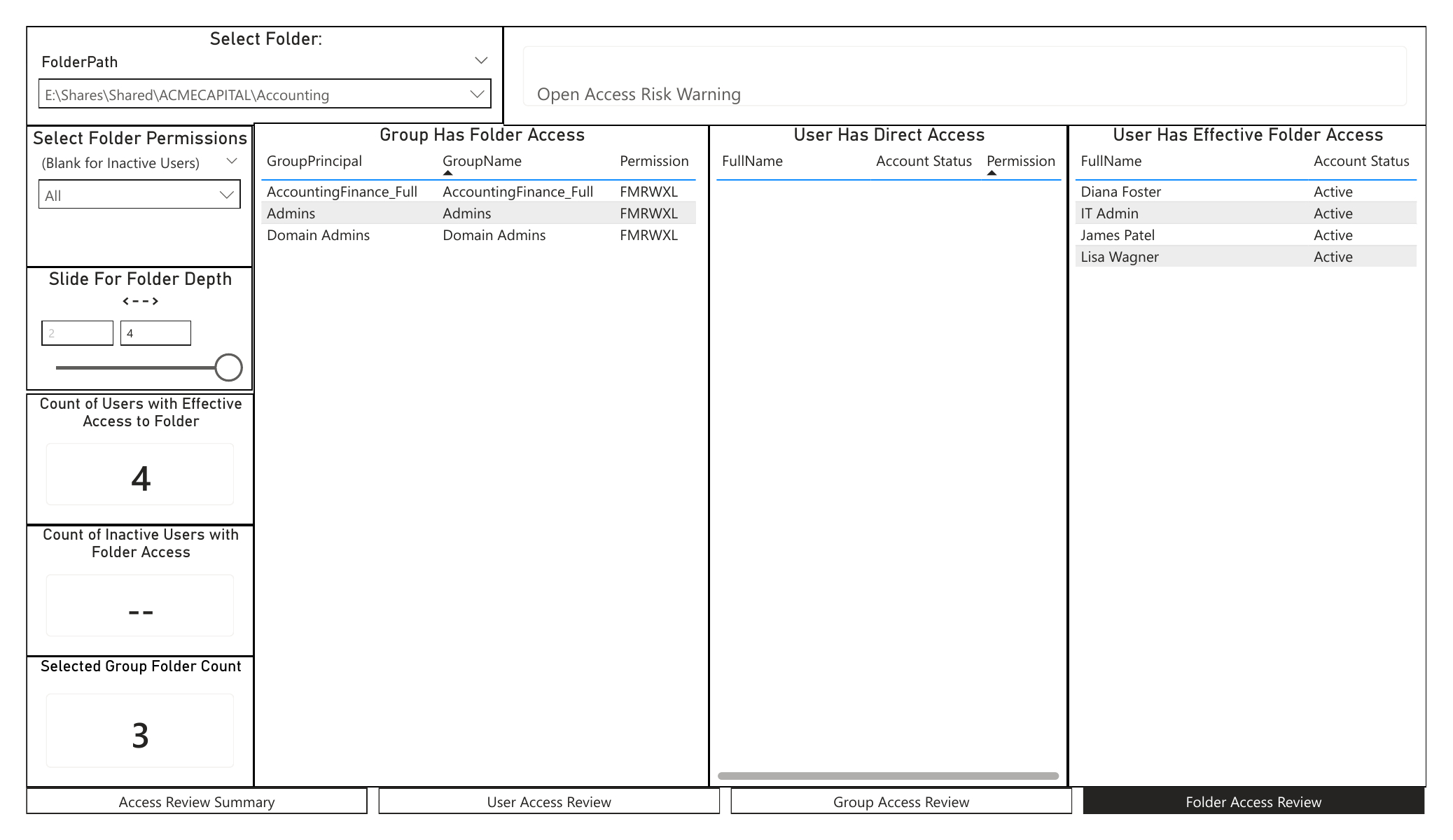The height and width of the screenshot is (840, 1453).
Task: Click the Direct Access Permission sort arrow
Action: (992, 173)
